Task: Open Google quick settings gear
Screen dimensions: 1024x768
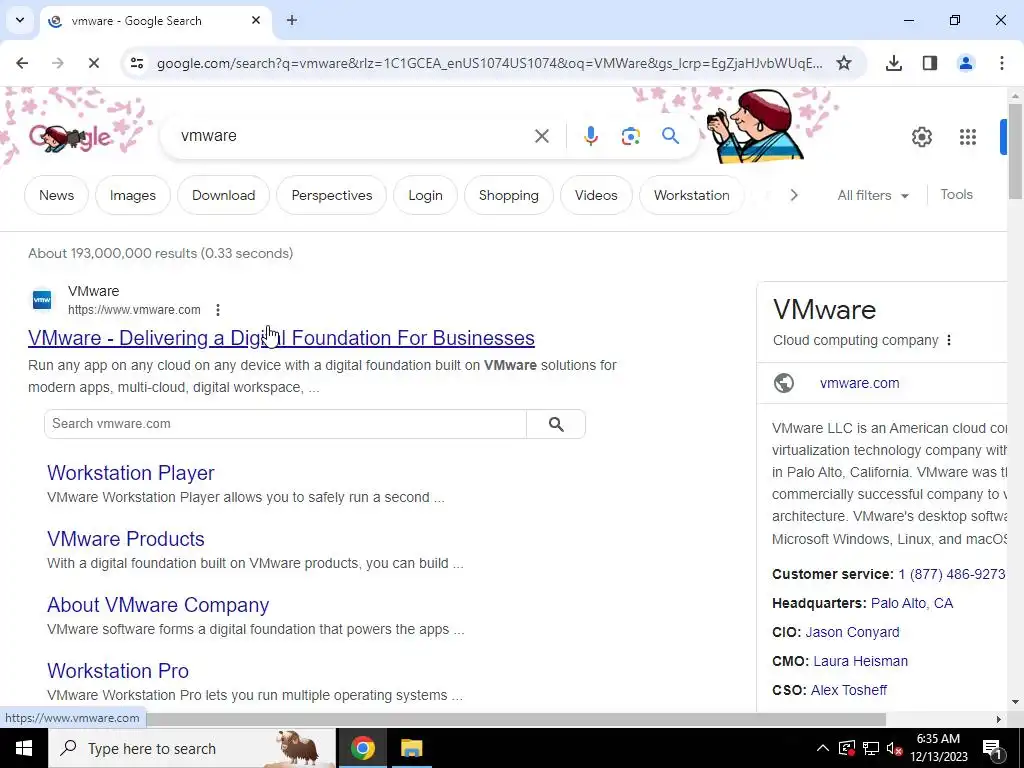Action: pyautogui.click(x=921, y=136)
